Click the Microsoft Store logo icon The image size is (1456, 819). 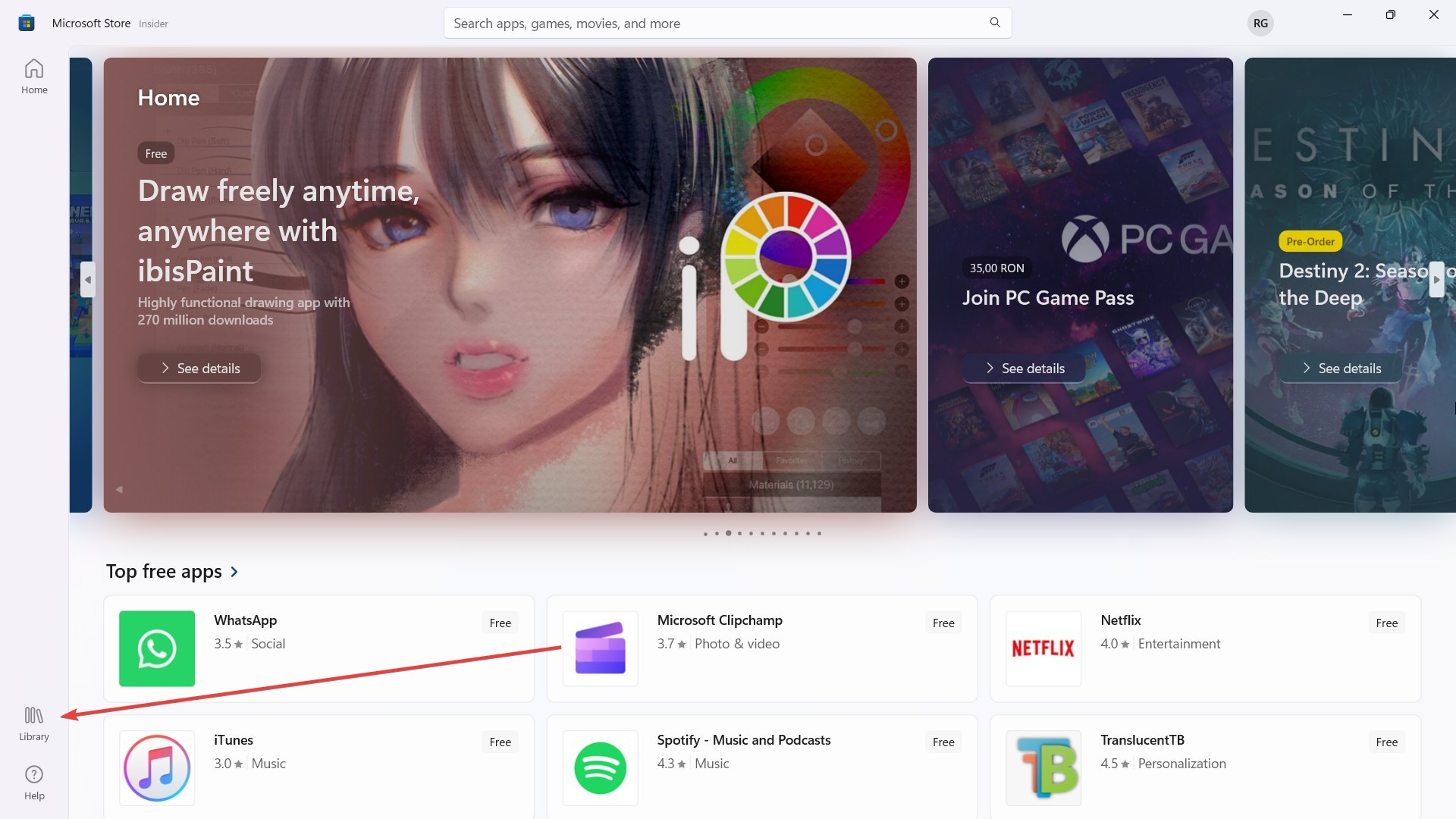click(x=26, y=22)
